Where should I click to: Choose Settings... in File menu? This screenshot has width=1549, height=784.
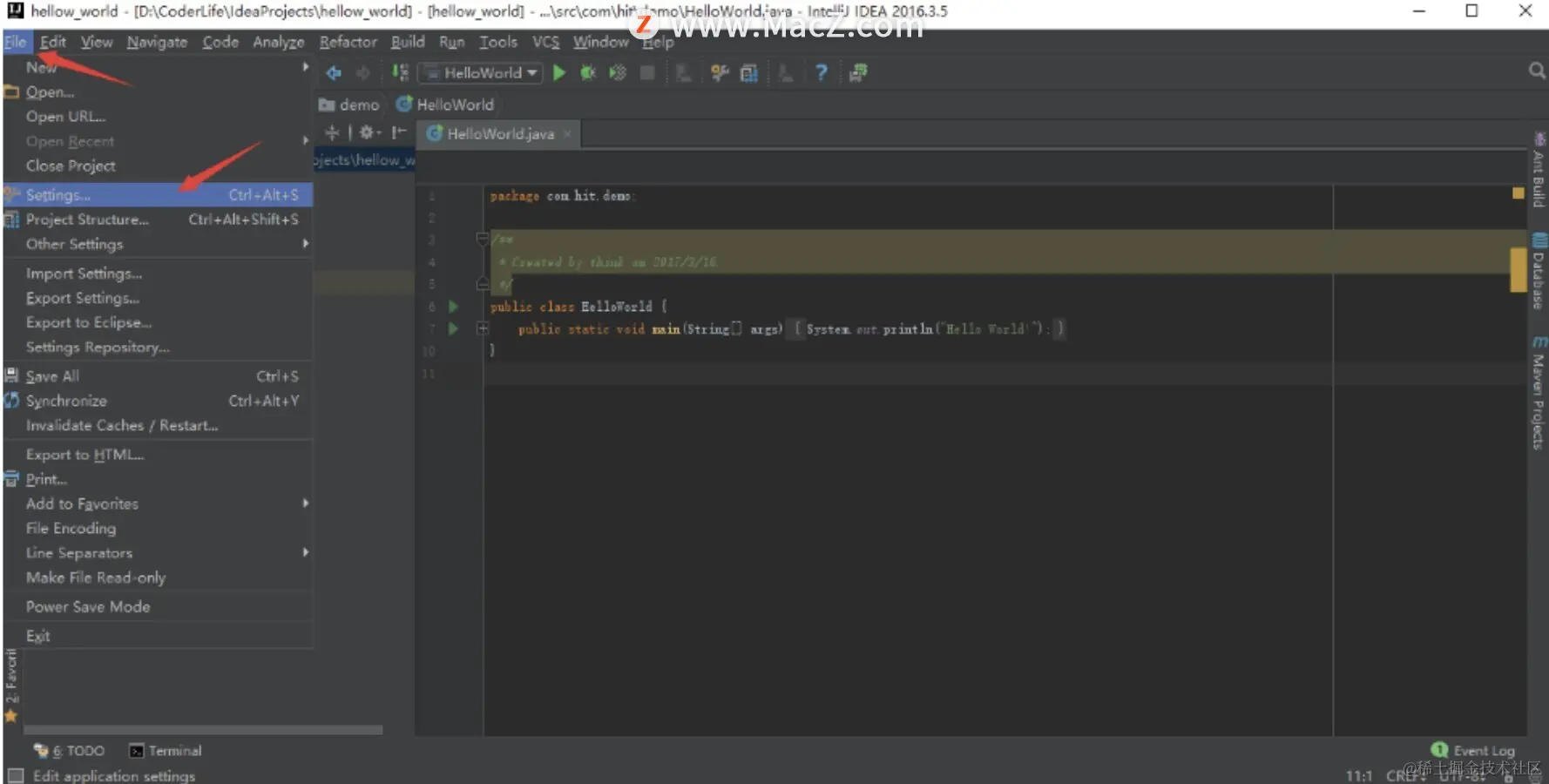pos(157,195)
